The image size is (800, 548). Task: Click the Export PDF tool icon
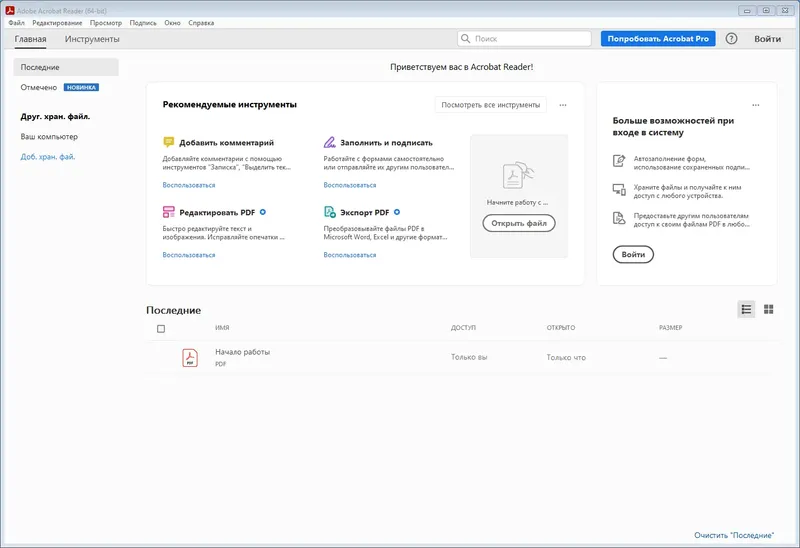[x=330, y=212]
